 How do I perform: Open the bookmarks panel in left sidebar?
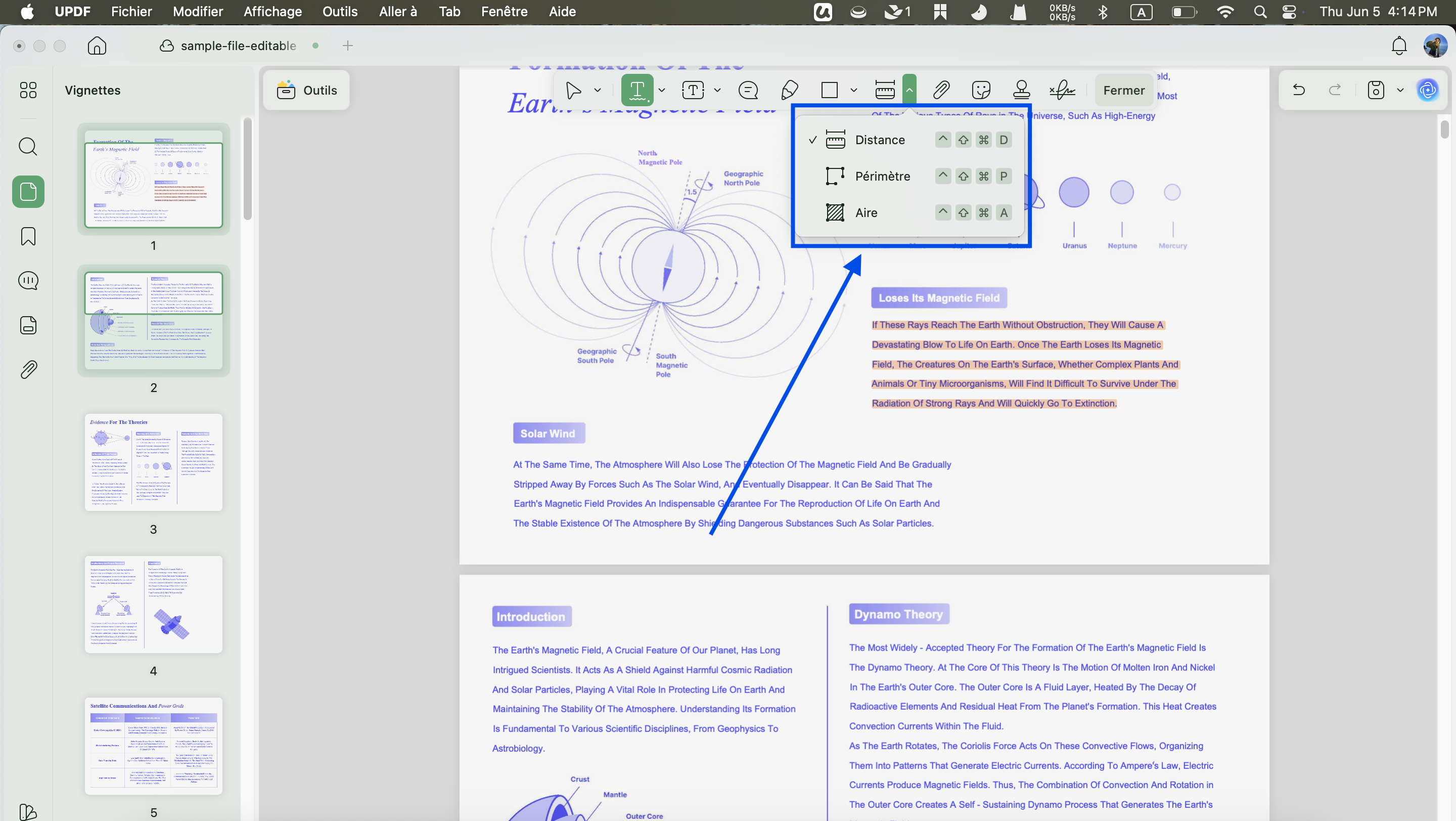coord(28,236)
